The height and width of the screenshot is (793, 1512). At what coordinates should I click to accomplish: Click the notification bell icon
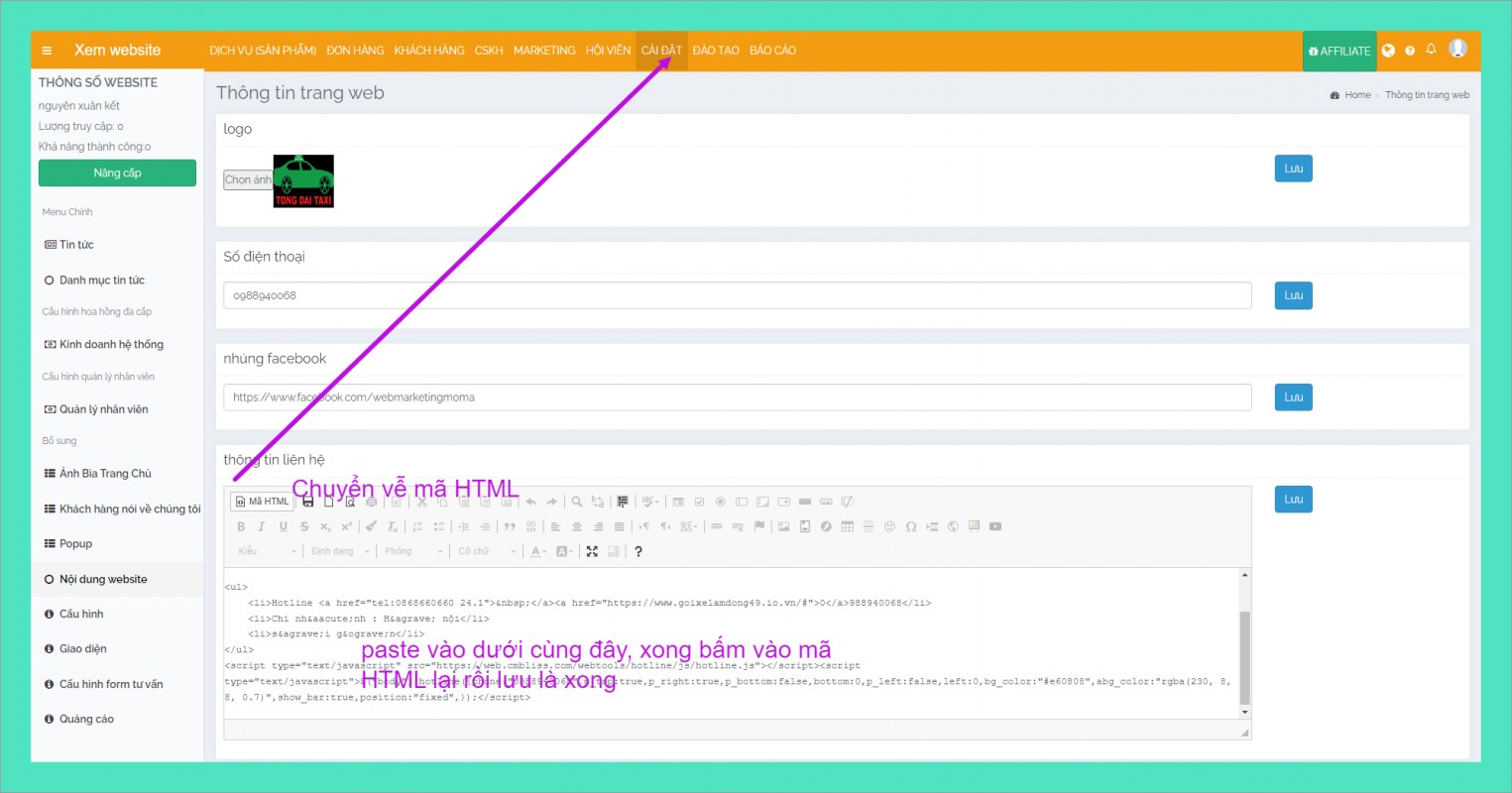tap(1431, 49)
